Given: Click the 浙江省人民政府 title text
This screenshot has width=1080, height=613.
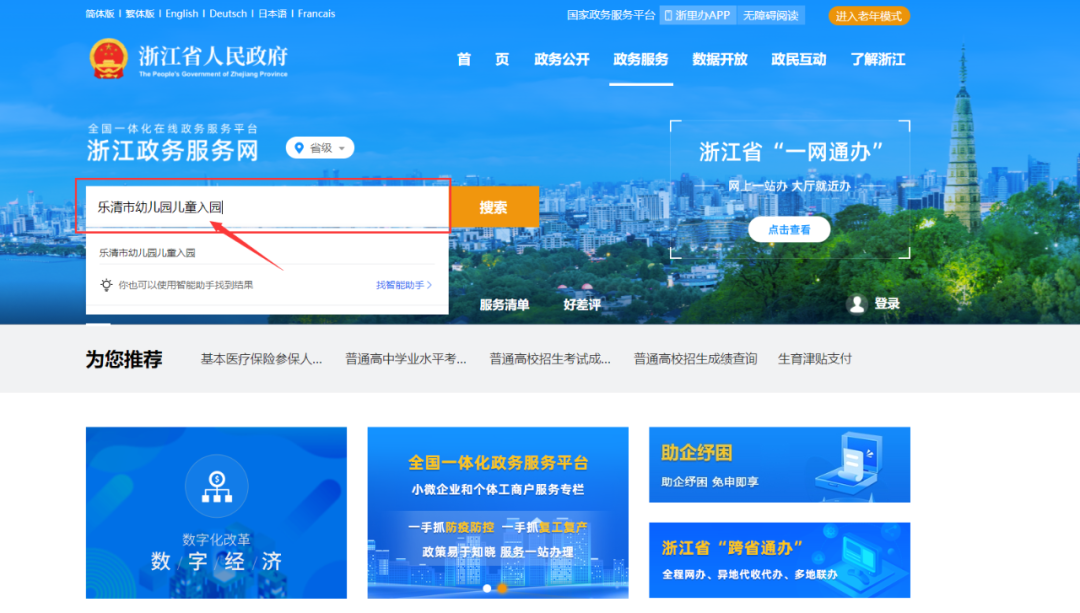Looking at the screenshot, I should click(x=213, y=55).
